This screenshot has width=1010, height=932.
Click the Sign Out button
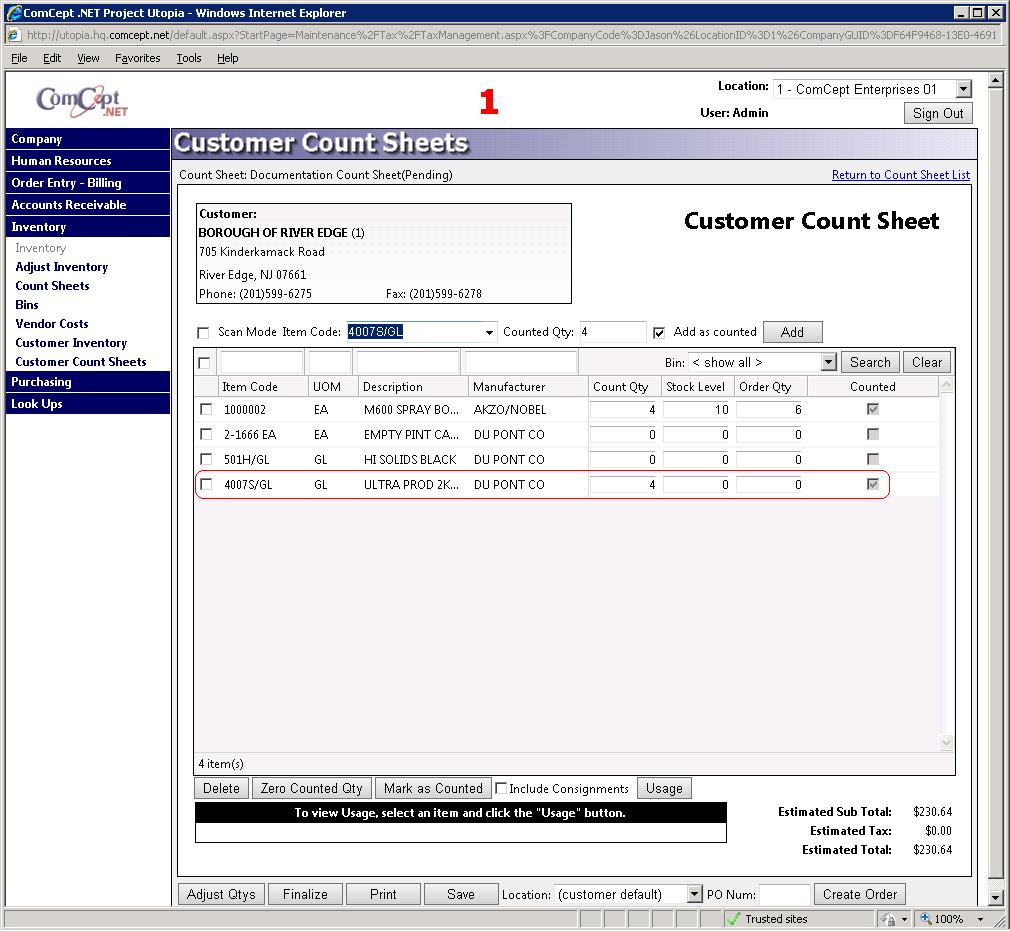click(x=937, y=113)
